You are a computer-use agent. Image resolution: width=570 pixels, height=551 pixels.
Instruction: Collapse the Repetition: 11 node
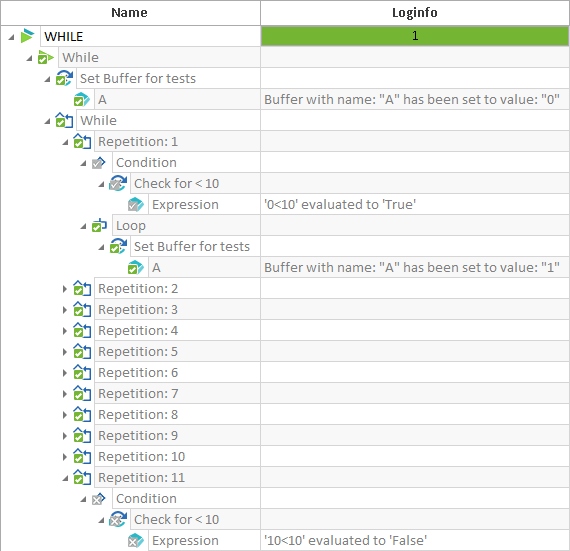point(65,479)
